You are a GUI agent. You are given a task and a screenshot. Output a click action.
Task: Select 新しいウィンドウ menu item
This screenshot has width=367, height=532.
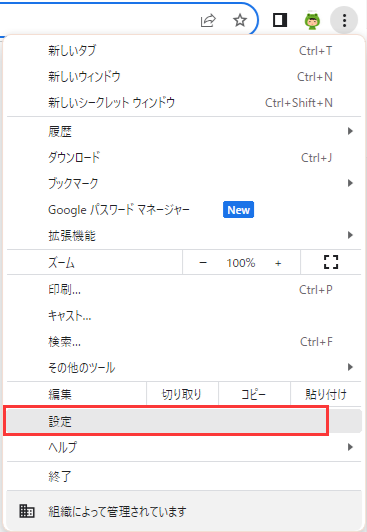pos(184,77)
